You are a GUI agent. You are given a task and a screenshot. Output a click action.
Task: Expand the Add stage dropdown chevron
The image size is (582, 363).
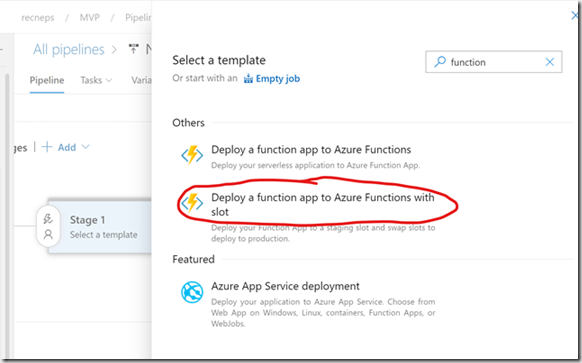click(85, 147)
